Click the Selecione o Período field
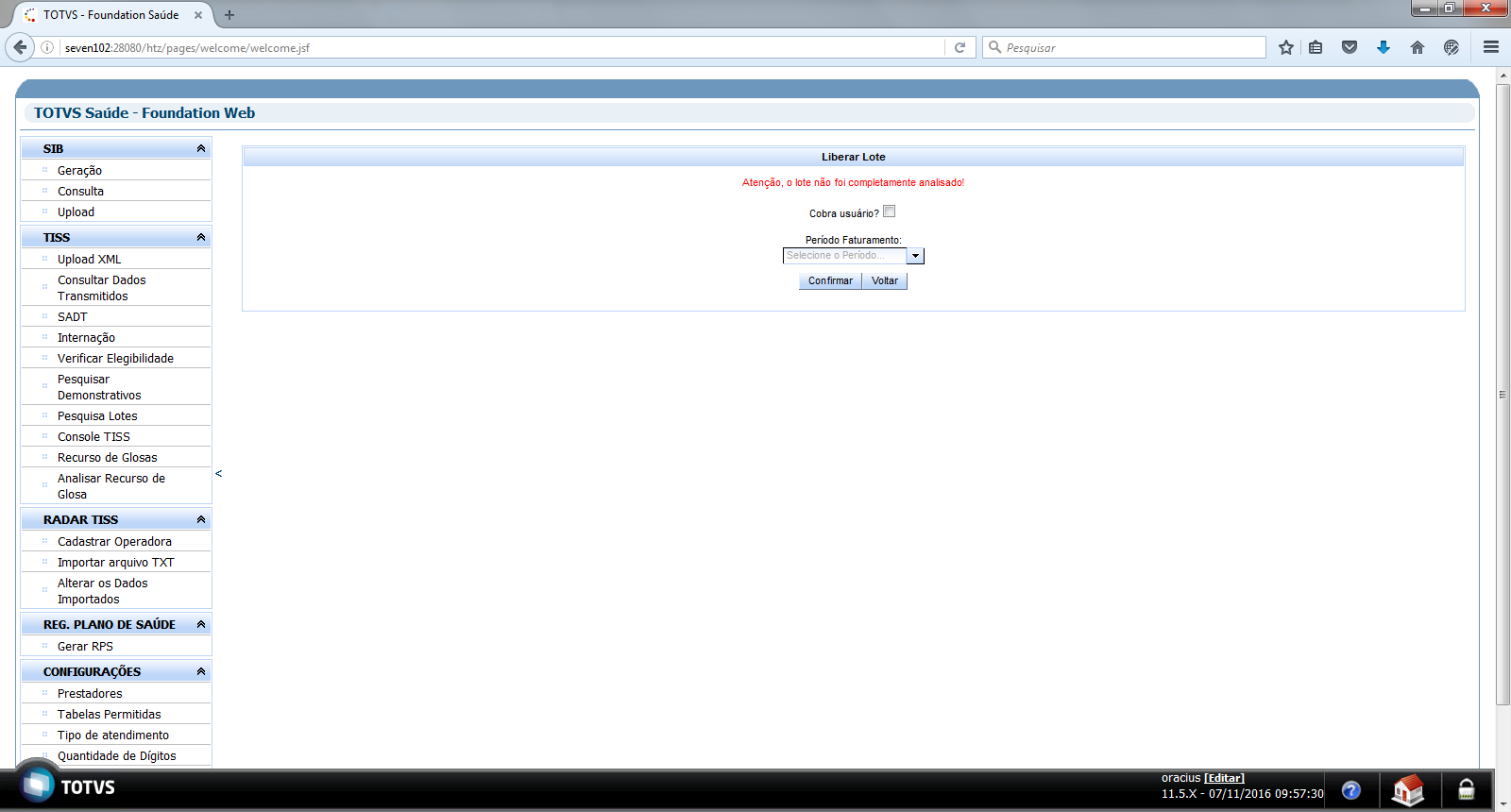This screenshot has height=812, width=1511. point(844,256)
